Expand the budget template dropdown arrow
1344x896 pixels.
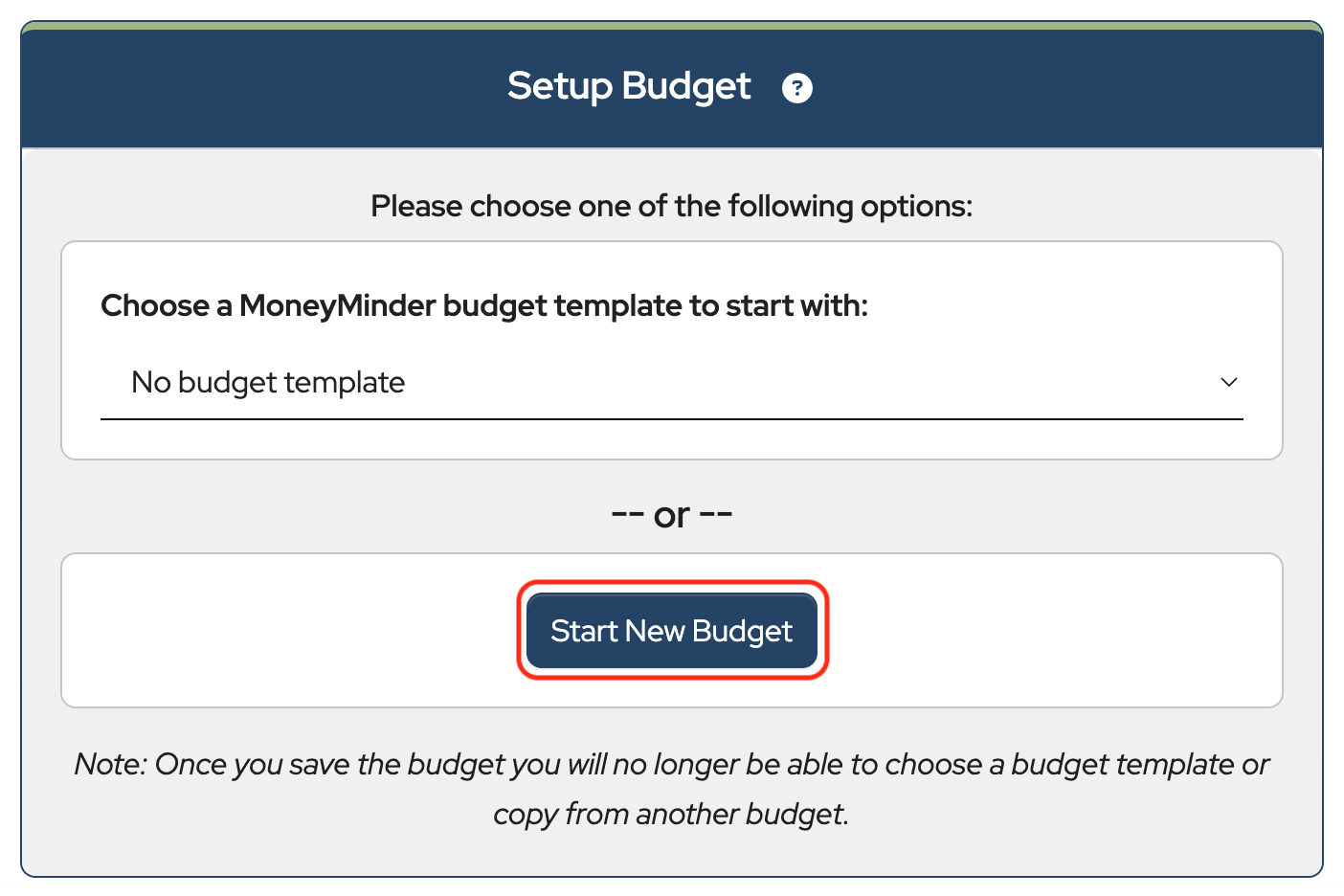[x=1229, y=382]
